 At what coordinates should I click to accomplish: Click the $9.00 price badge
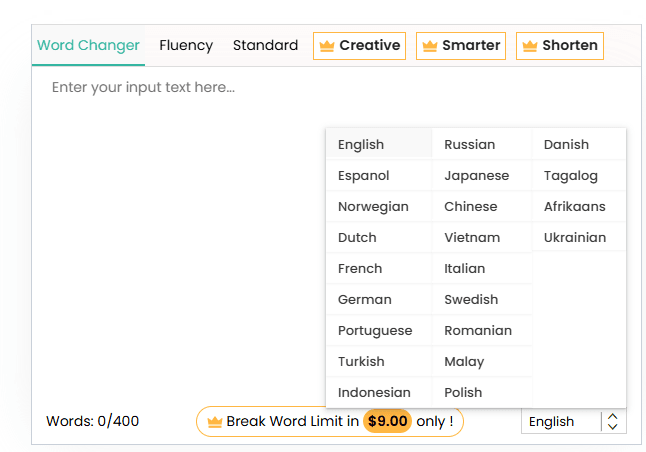click(x=387, y=422)
